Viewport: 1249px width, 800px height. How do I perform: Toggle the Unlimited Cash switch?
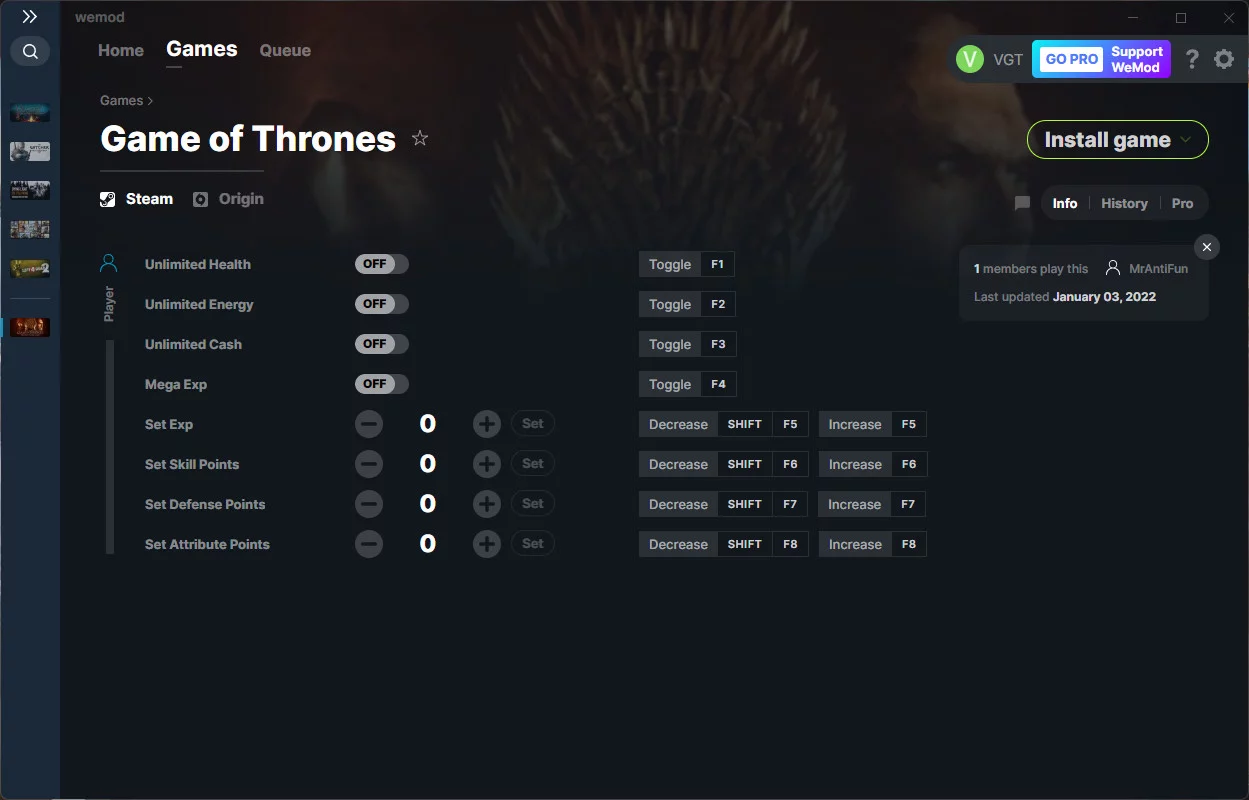pos(382,344)
